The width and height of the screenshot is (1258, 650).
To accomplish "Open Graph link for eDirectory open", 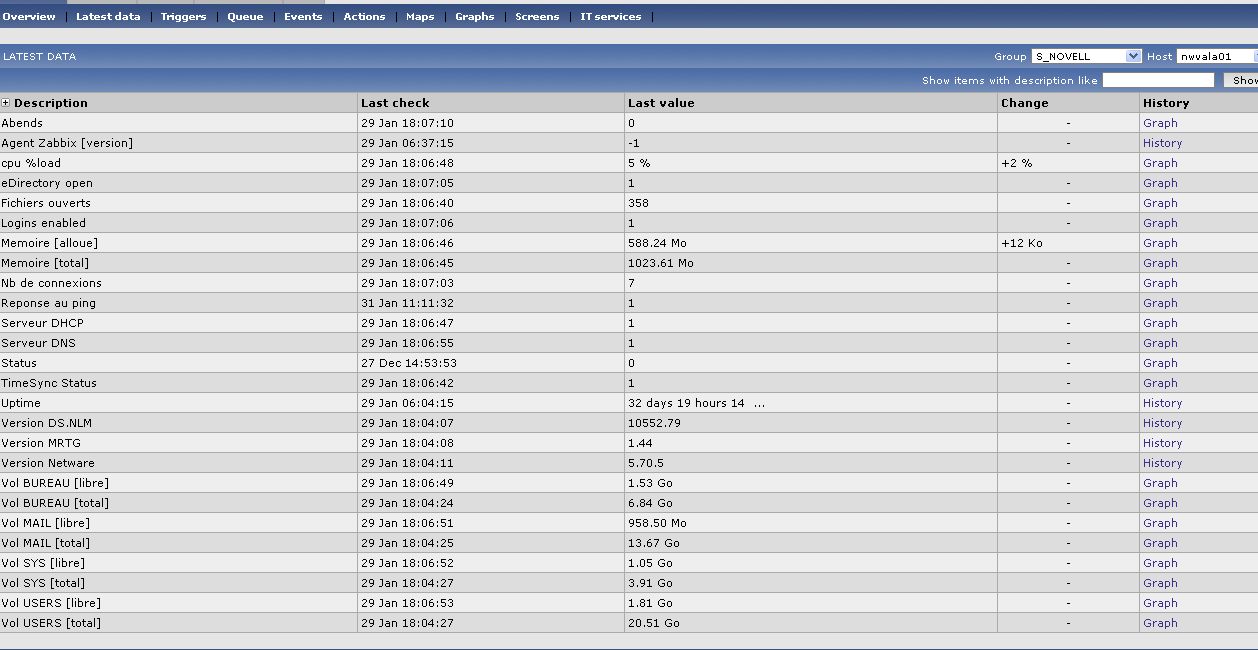I will point(1160,183).
